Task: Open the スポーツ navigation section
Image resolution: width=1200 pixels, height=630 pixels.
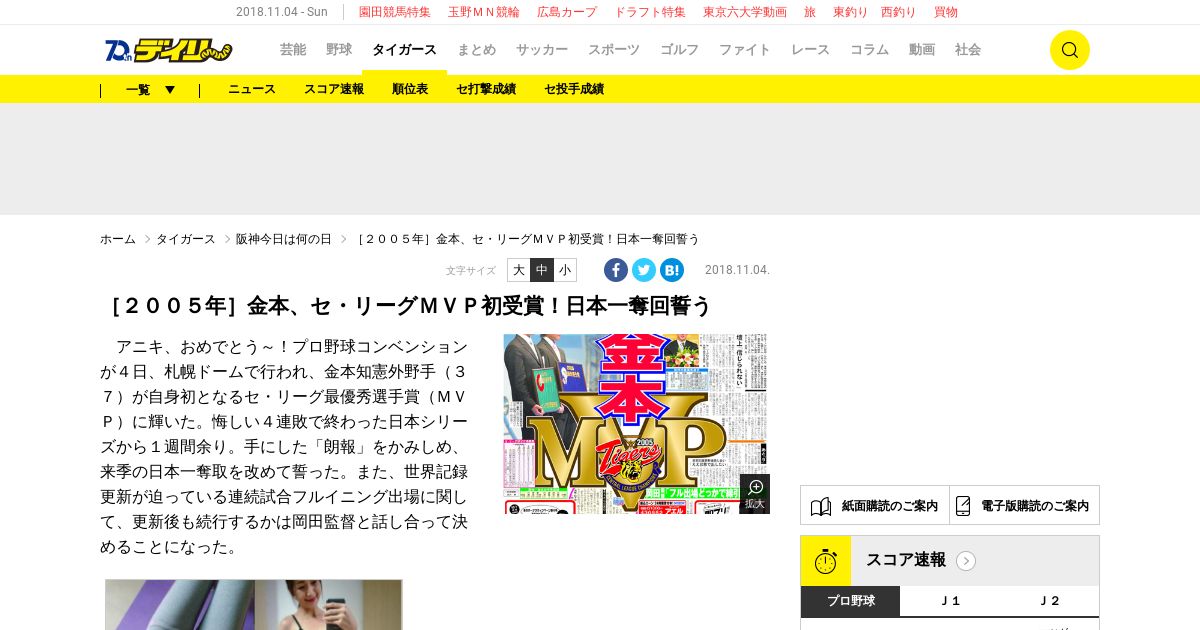Action: pyautogui.click(x=614, y=49)
